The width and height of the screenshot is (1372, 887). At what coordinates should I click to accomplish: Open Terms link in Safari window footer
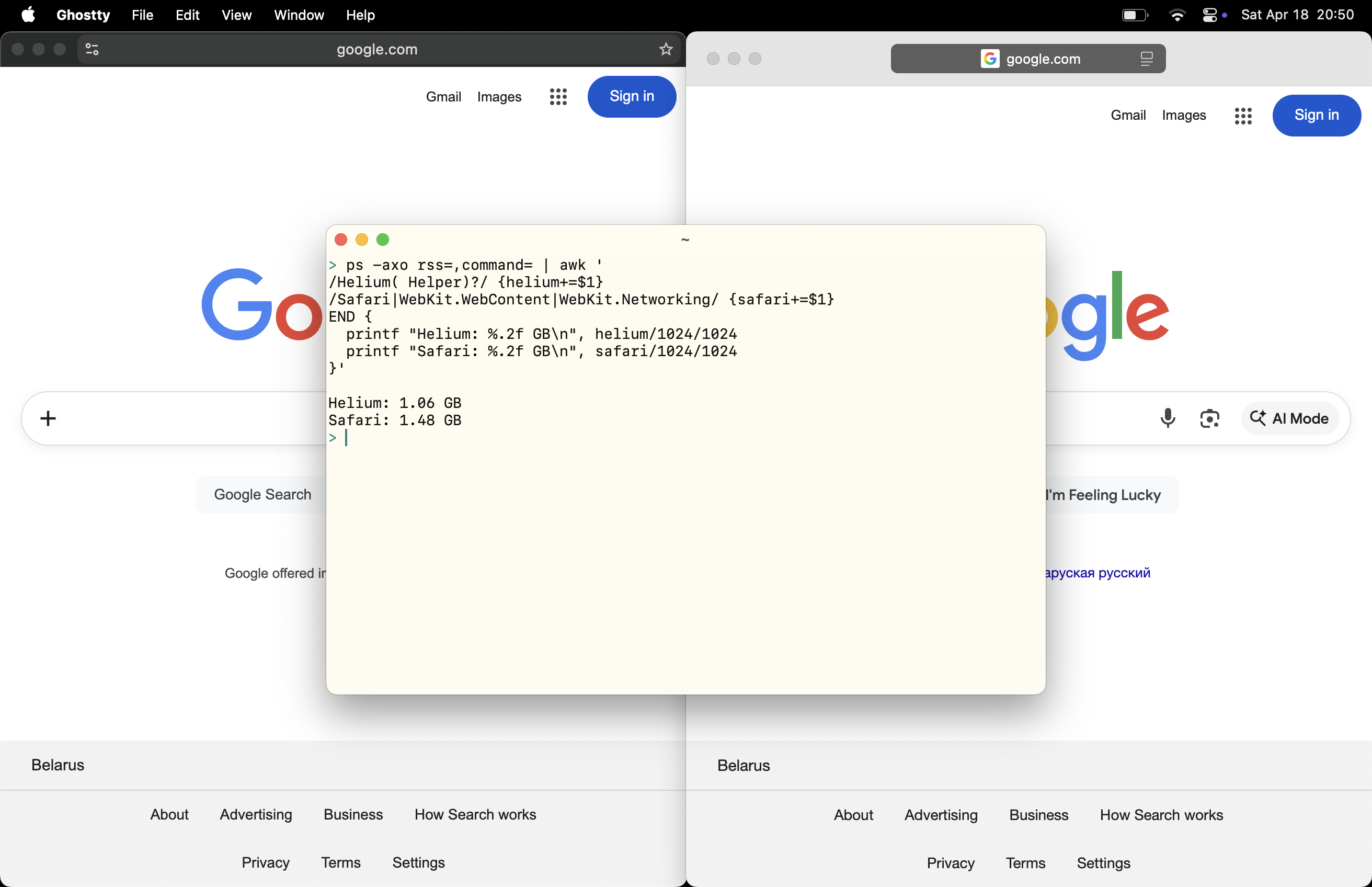point(1025,863)
